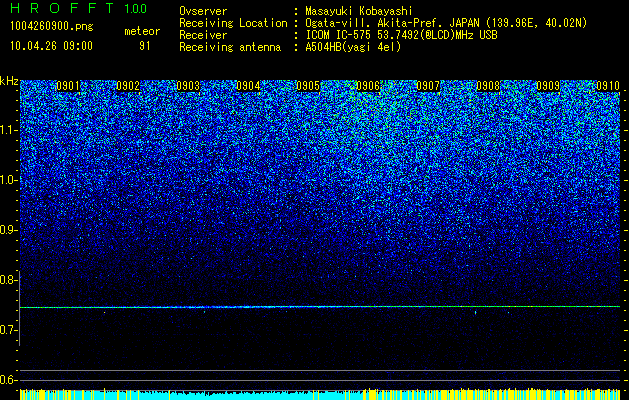Click the cyan signal level bar graph
The image size is (629, 400).
(320, 394)
